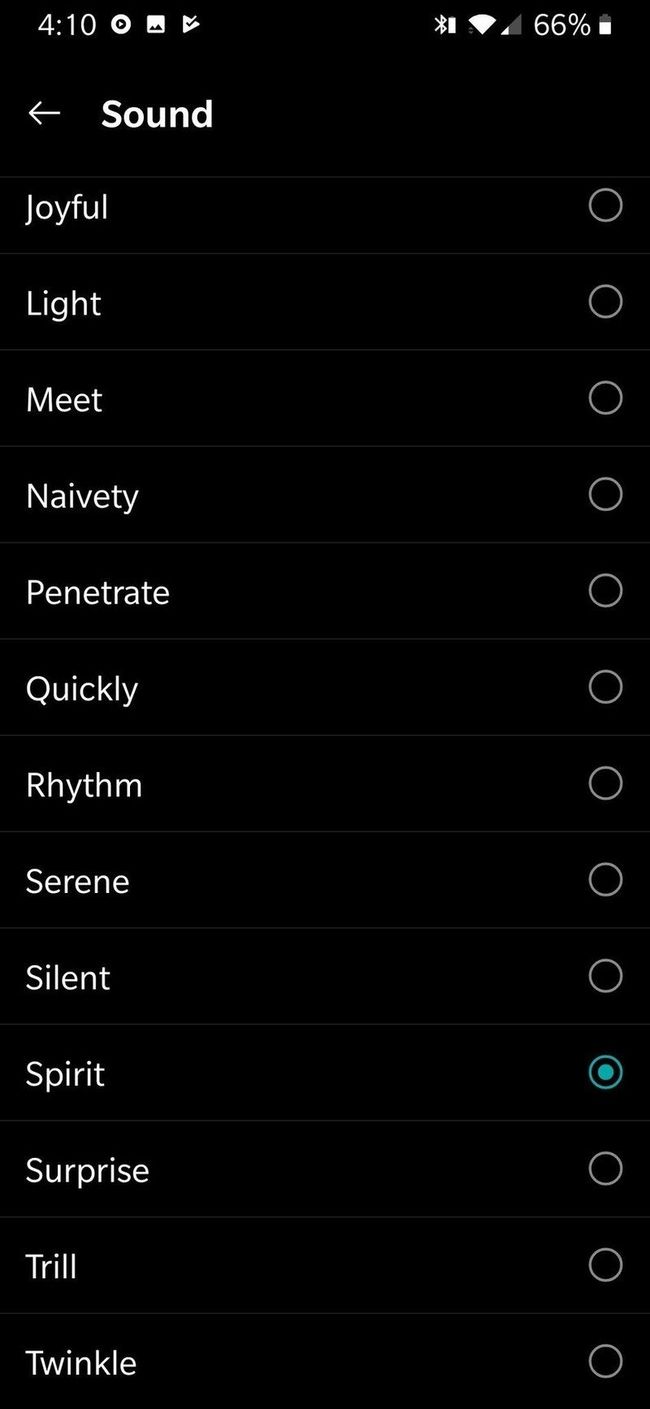This screenshot has height=1409, width=650.
Task: Open the Play Protect notification icon
Action: (190, 24)
